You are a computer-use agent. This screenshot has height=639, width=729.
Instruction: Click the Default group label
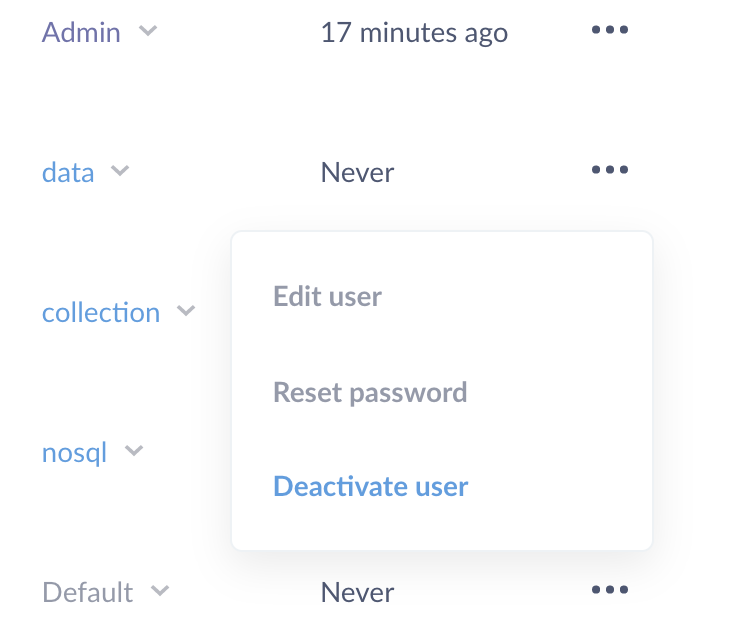click(88, 592)
